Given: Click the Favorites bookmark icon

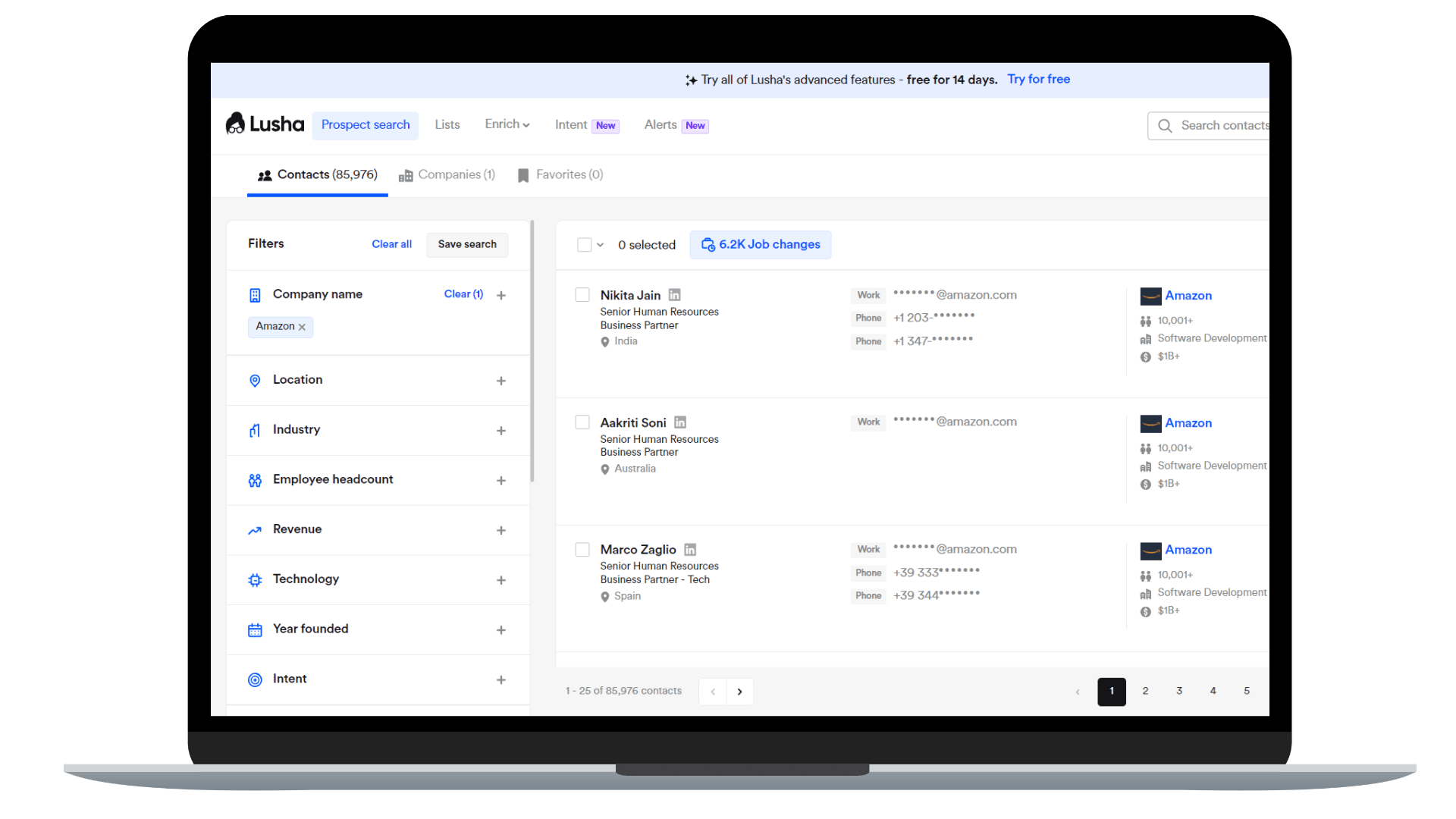Looking at the screenshot, I should (523, 175).
